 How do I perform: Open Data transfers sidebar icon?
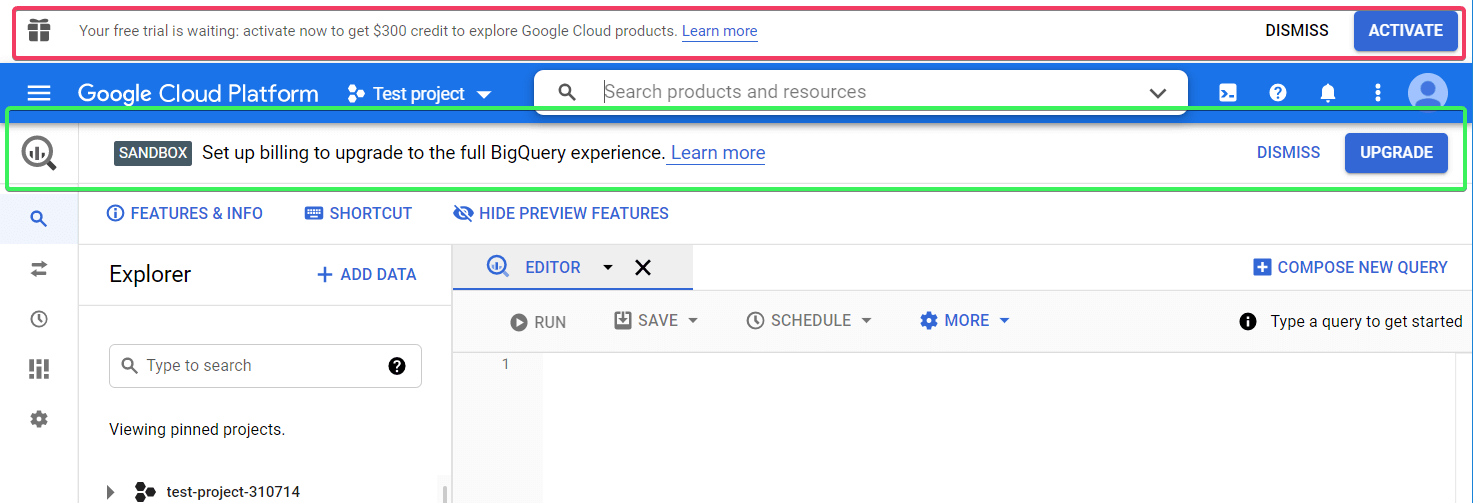pos(39,269)
